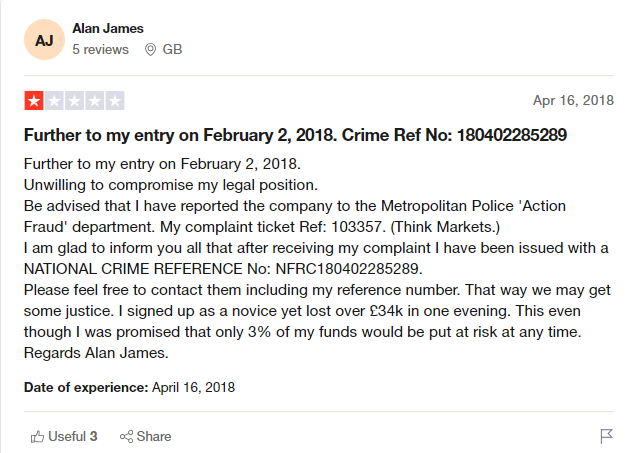Click the second grey rating star

(x=54, y=100)
